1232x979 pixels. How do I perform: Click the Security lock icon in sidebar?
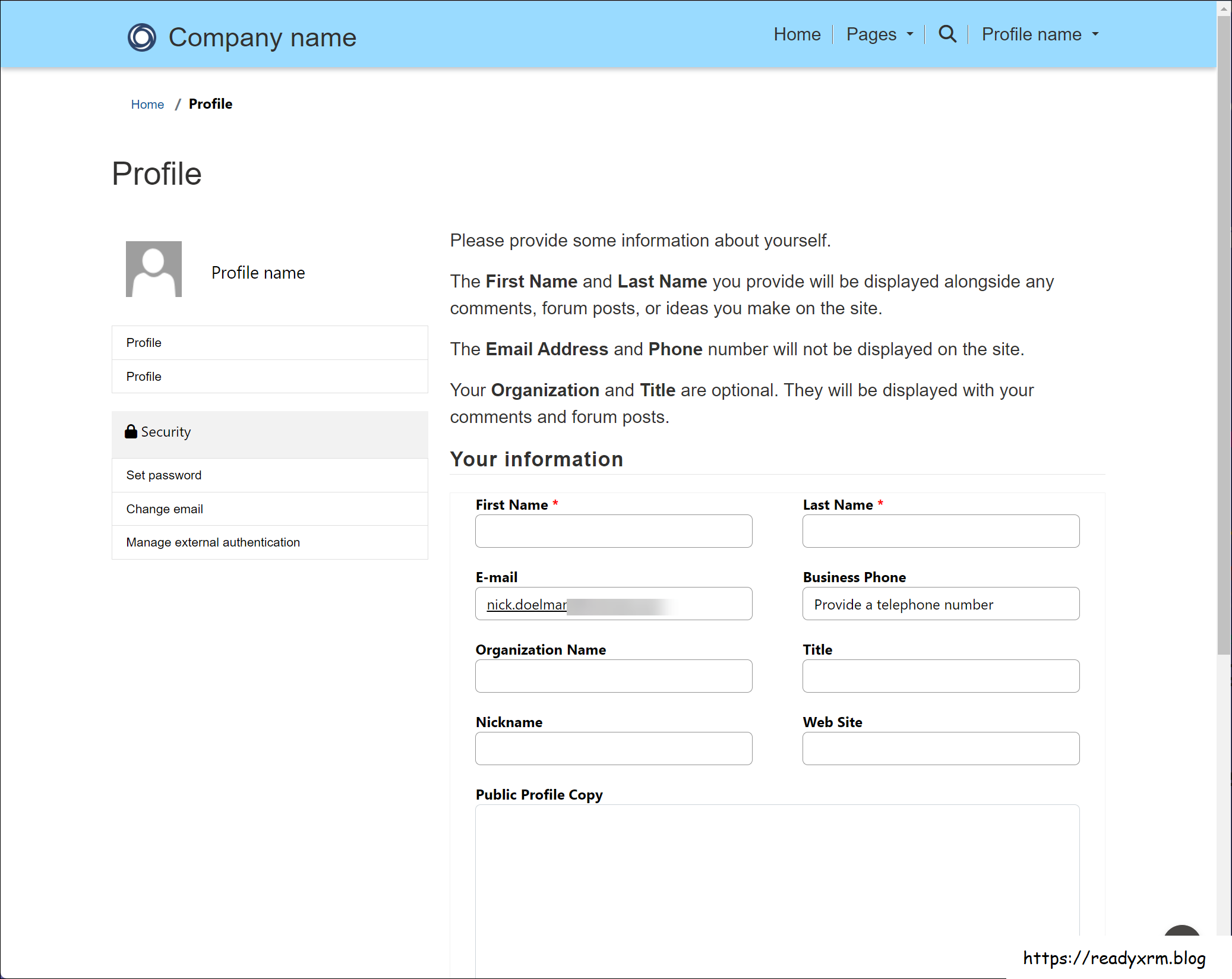[130, 431]
